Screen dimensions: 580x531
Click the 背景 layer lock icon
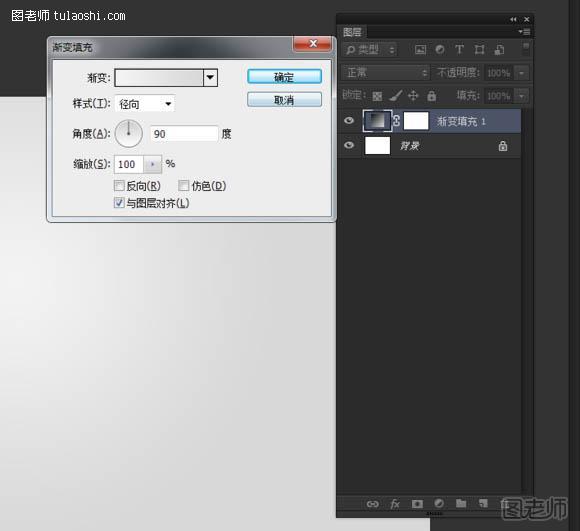click(503, 146)
